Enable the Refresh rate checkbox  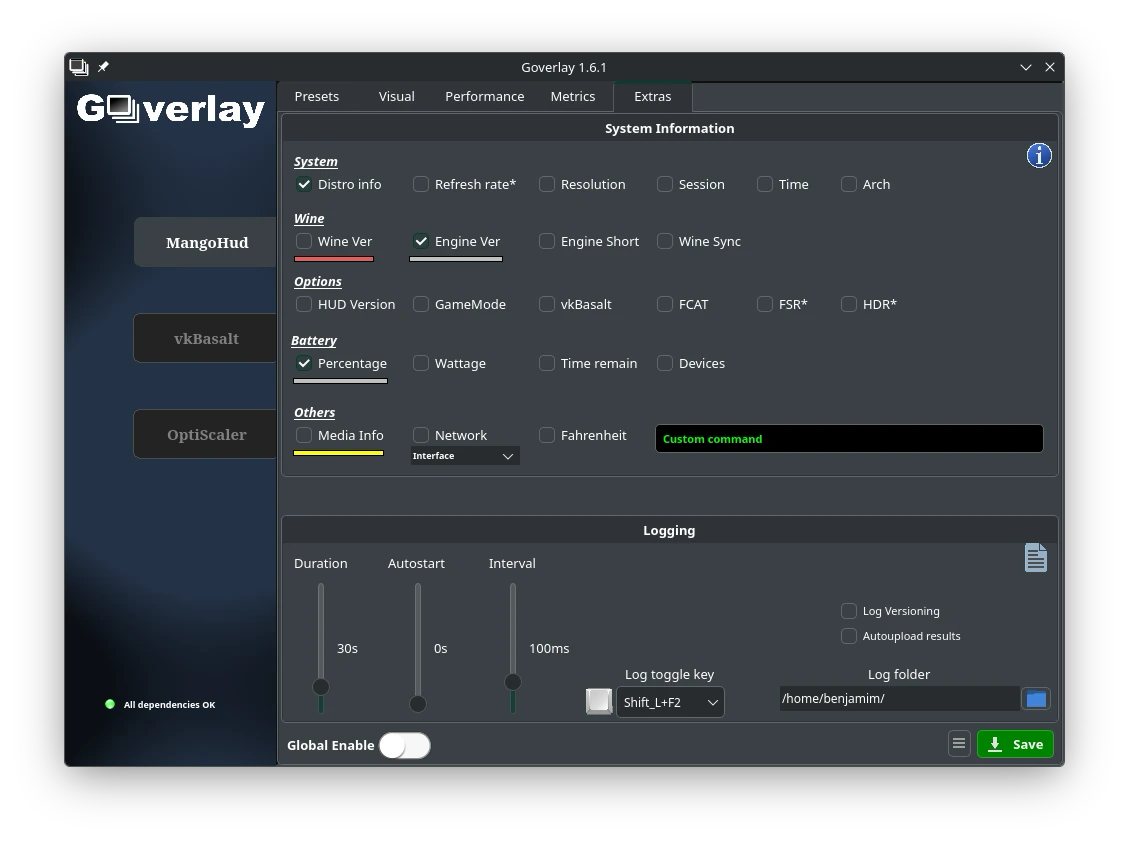(421, 184)
